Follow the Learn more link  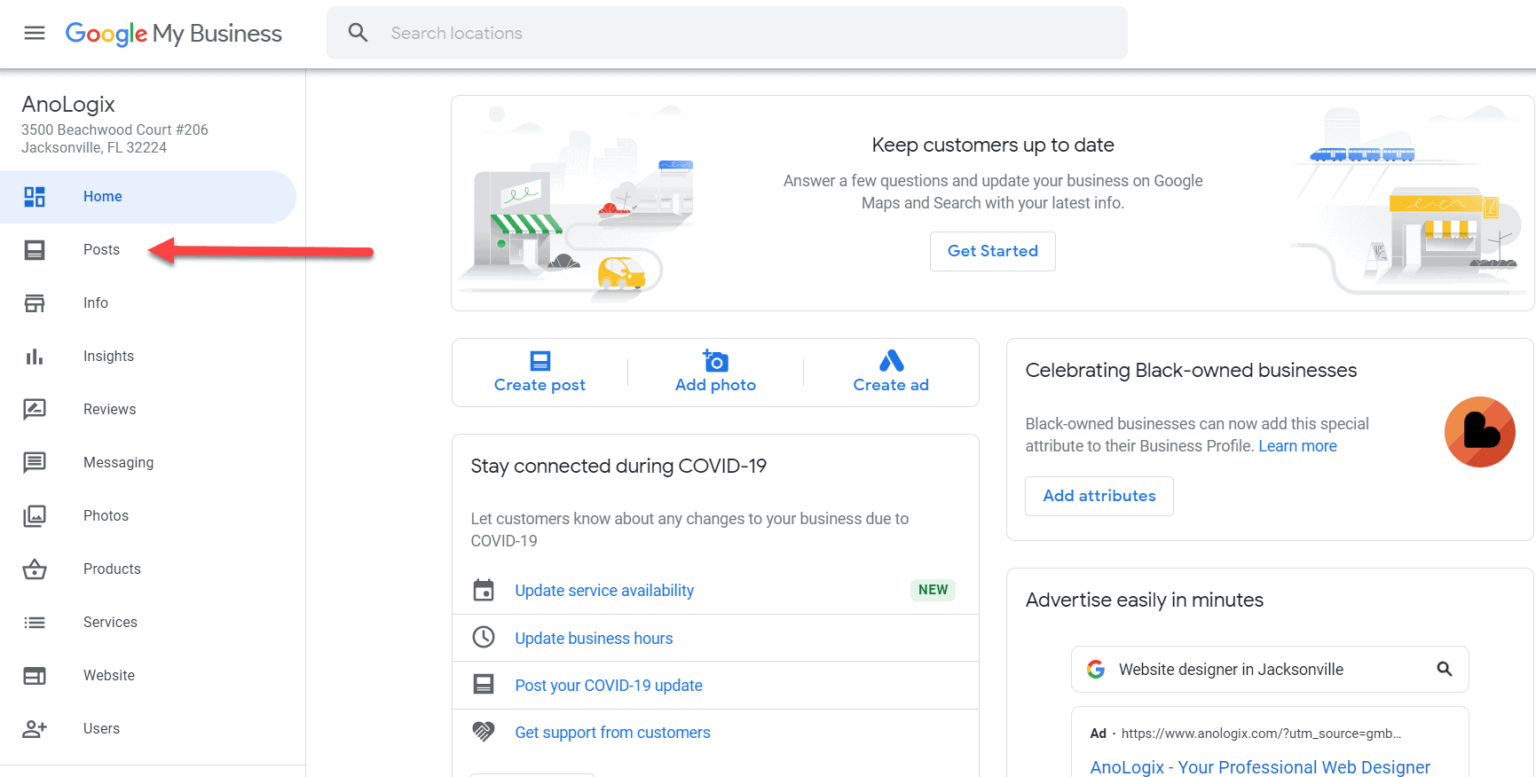point(1297,446)
